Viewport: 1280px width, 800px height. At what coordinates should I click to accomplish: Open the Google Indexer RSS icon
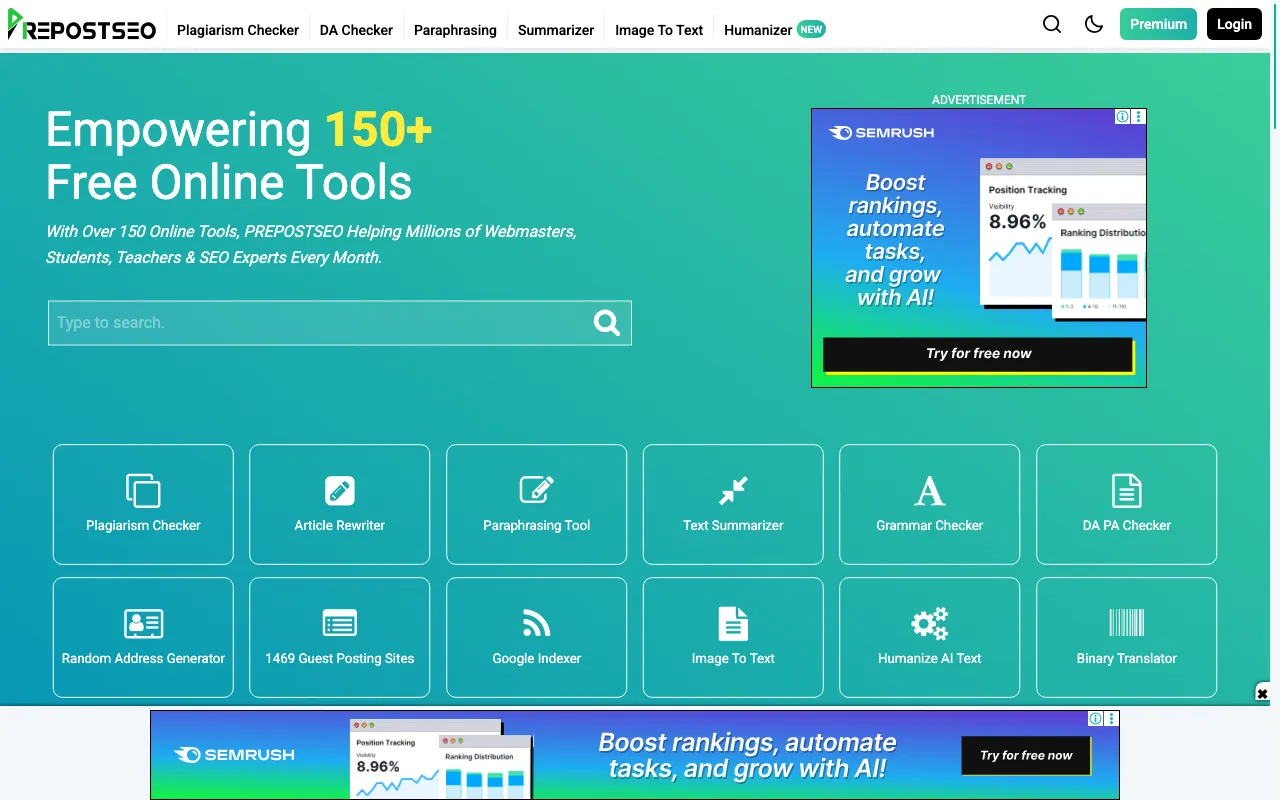click(x=537, y=624)
